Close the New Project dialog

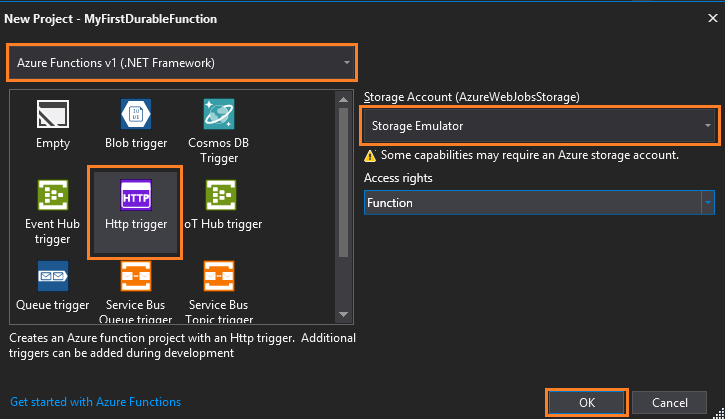coord(713,18)
